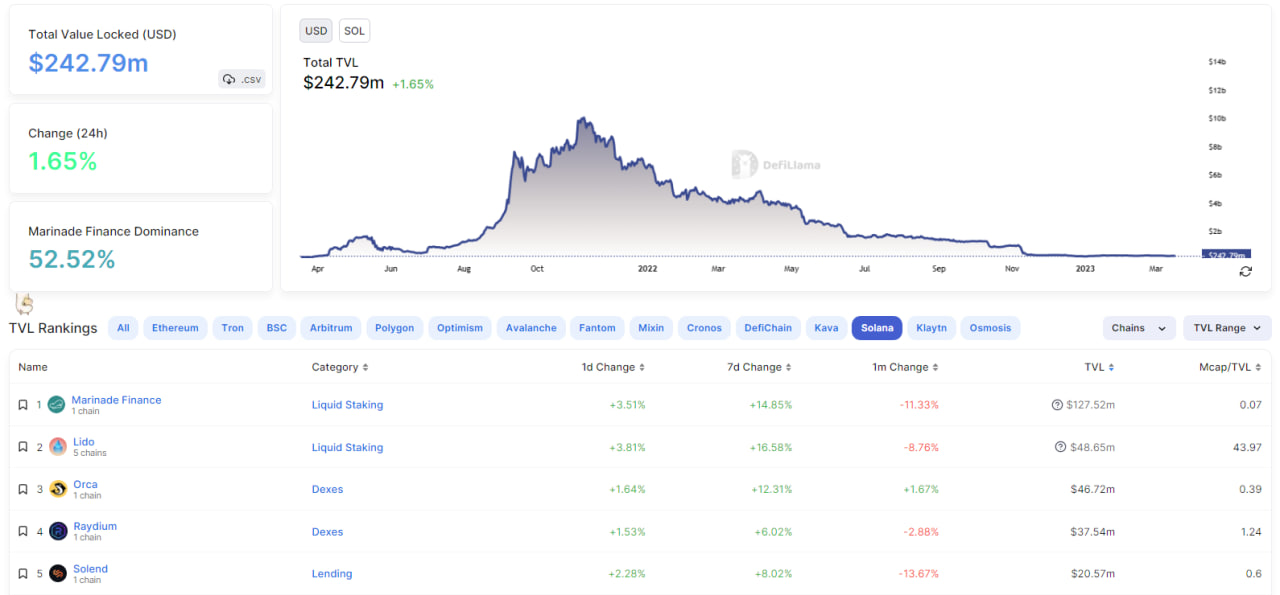The height and width of the screenshot is (595, 1280).
Task: Click the Marinade Finance logo icon
Action: pyautogui.click(x=57, y=405)
